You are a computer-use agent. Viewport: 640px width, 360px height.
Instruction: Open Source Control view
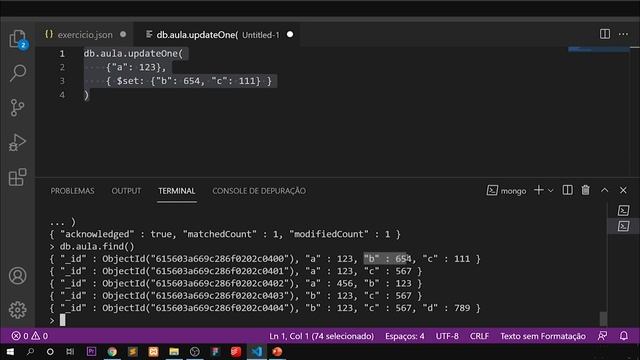click(18, 108)
